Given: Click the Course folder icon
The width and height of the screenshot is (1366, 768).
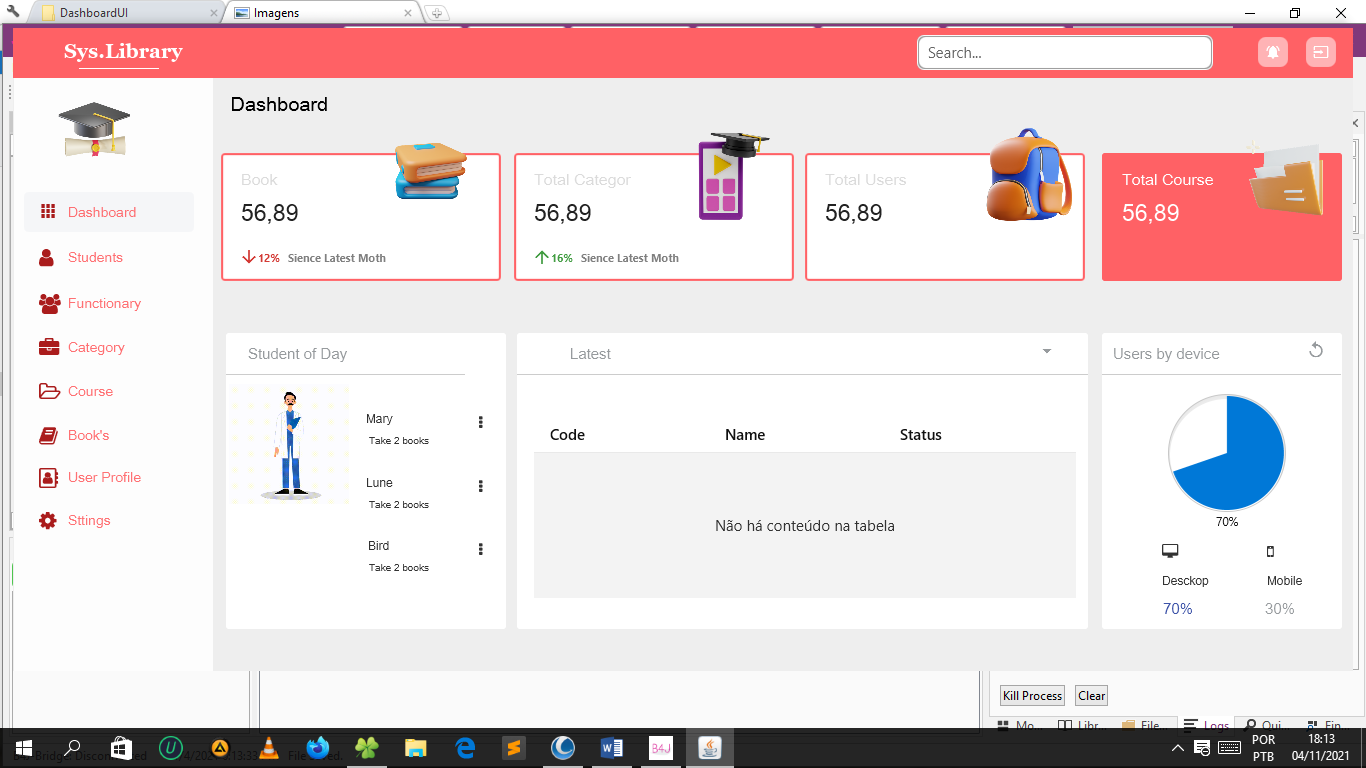Looking at the screenshot, I should (49, 391).
